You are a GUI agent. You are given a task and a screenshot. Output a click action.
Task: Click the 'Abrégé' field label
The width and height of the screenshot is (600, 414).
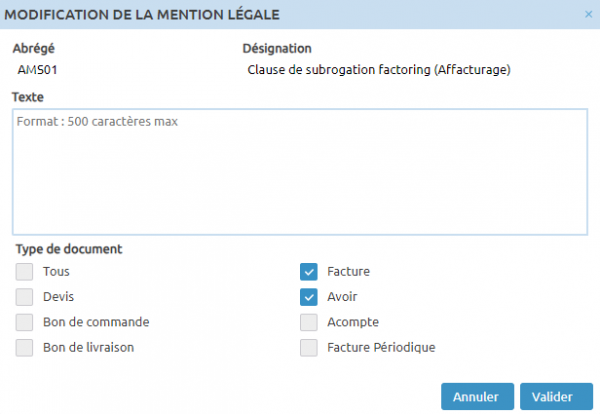pyautogui.click(x=32, y=48)
